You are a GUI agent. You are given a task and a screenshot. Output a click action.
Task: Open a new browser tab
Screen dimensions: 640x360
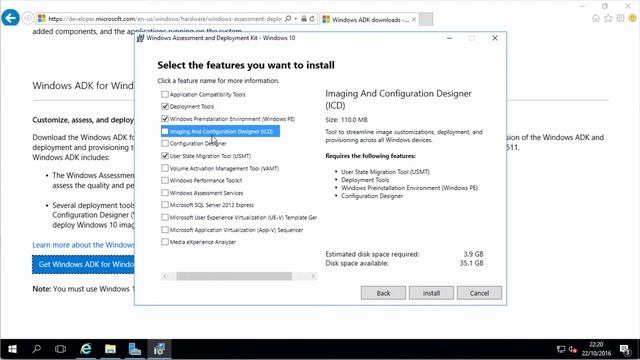point(426,19)
